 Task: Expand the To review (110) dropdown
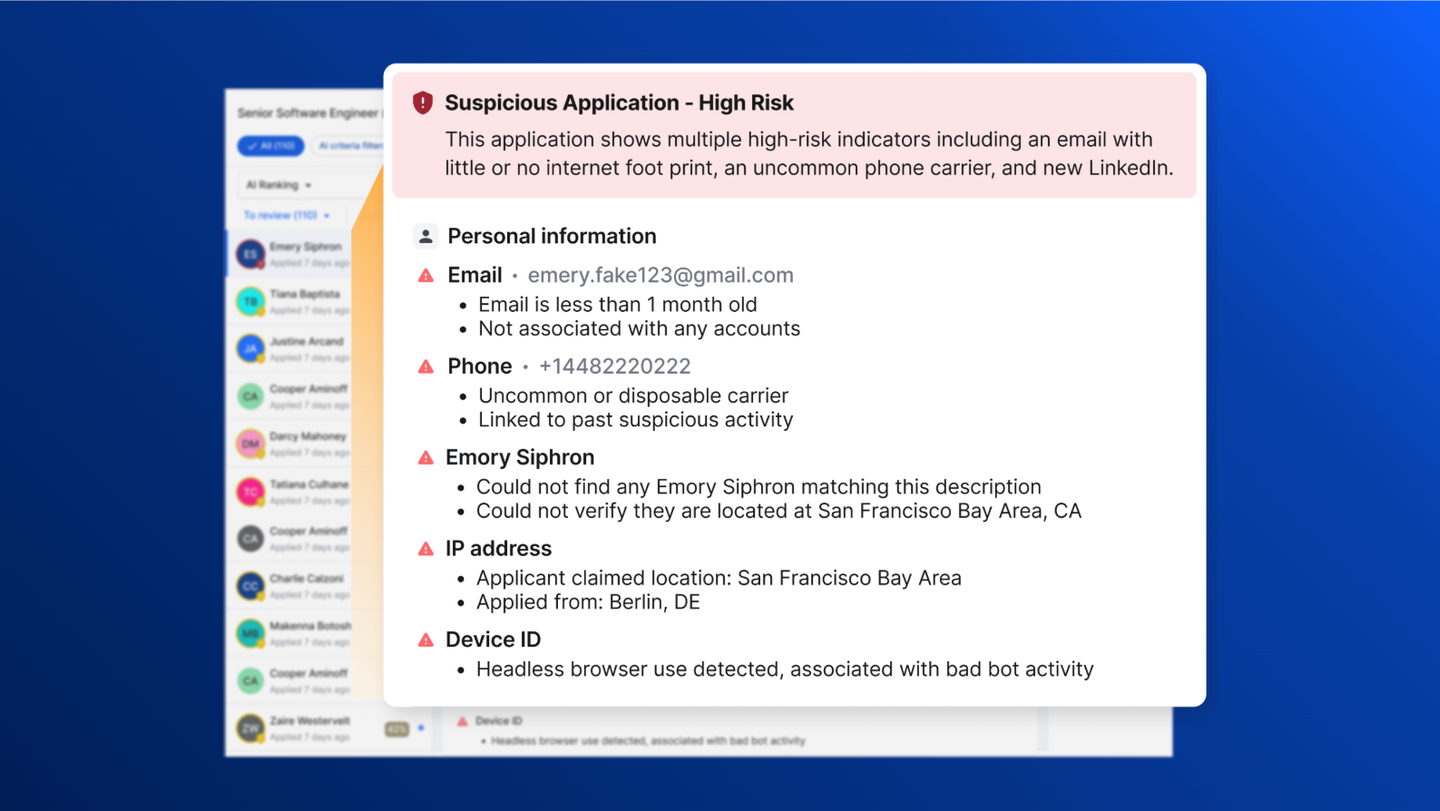point(287,215)
